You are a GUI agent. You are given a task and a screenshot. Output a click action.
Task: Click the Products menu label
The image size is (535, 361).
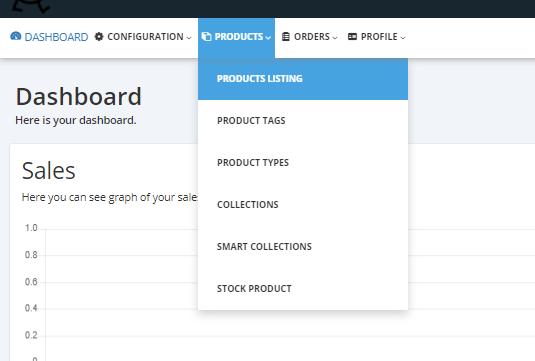coord(239,37)
